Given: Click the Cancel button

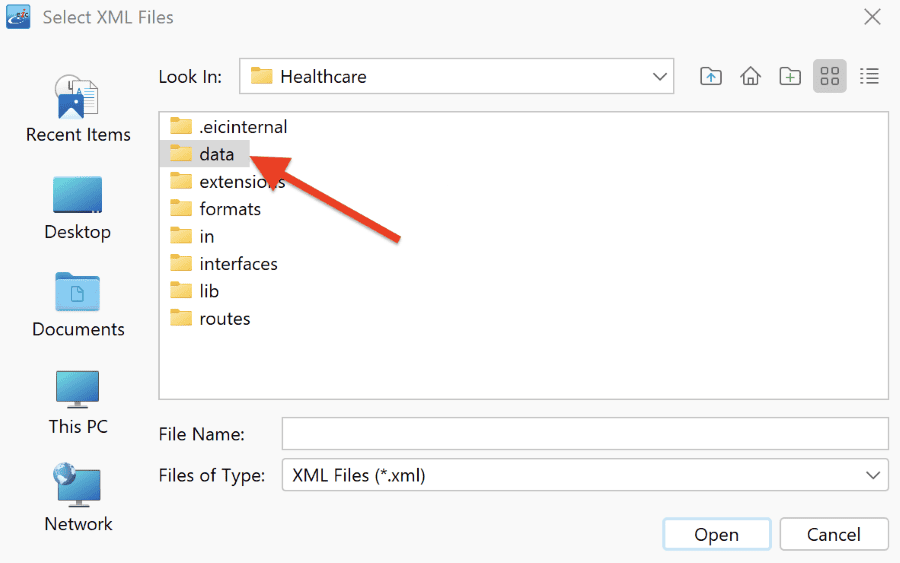Looking at the screenshot, I should pos(833,534).
